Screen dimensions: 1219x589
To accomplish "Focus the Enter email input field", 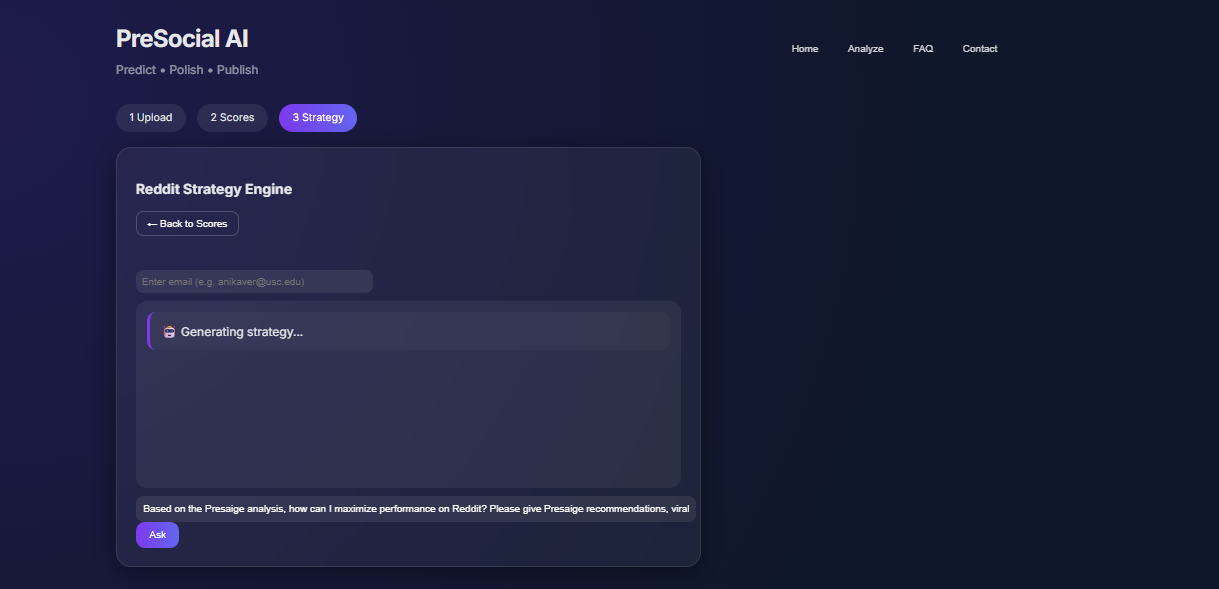I will [254, 282].
